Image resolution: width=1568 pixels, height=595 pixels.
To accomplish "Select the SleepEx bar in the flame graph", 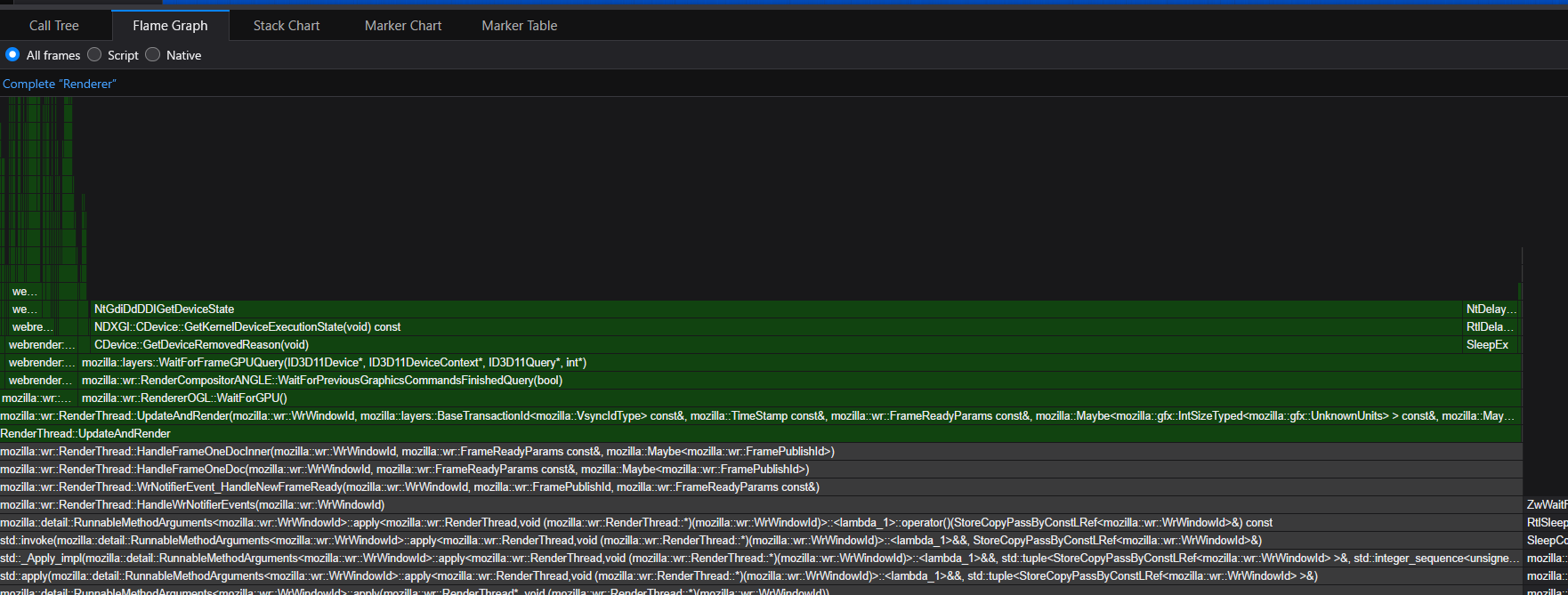I will pyautogui.click(x=1487, y=345).
